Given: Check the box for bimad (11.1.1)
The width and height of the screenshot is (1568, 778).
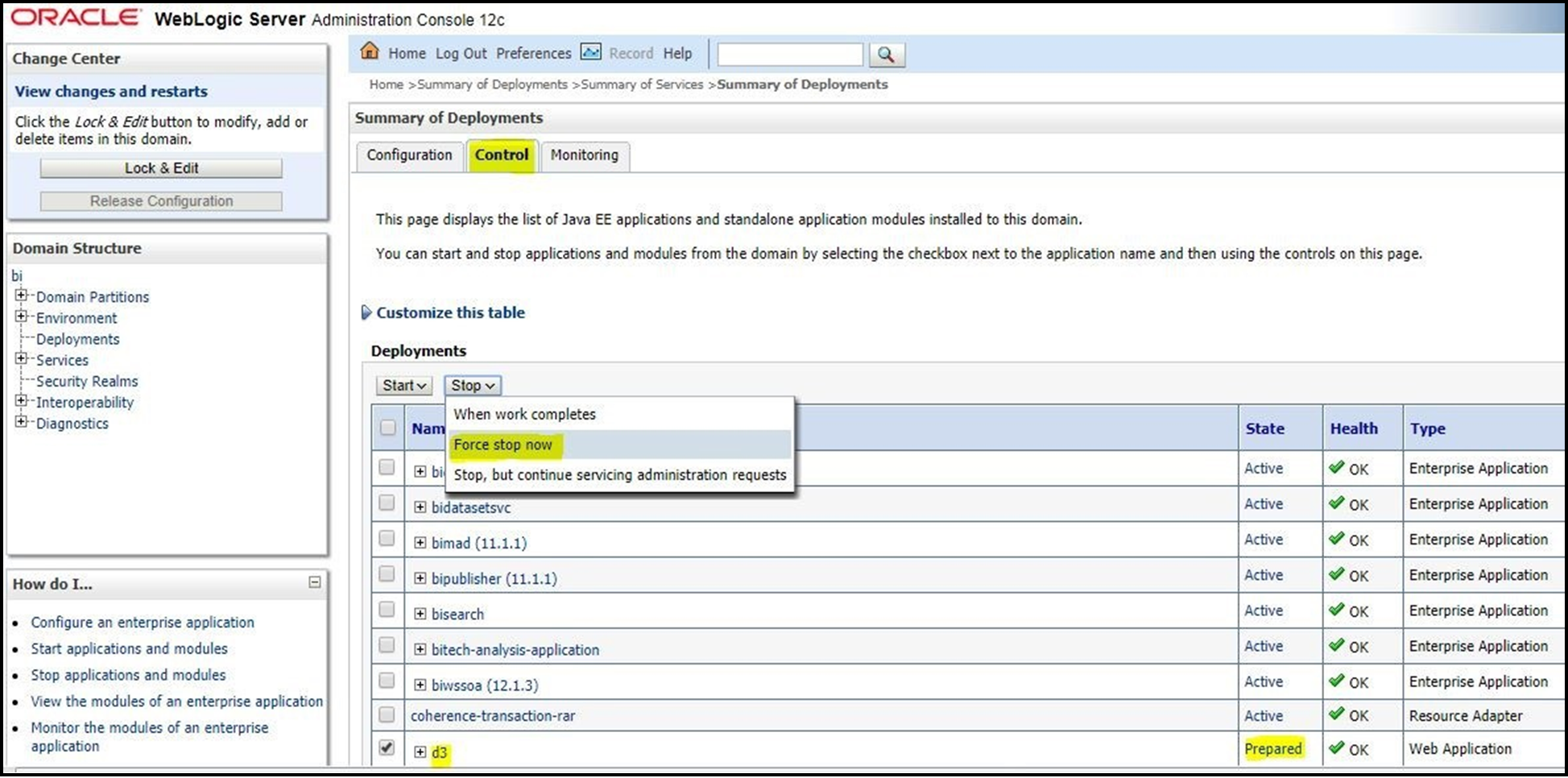Looking at the screenshot, I should tap(387, 538).
